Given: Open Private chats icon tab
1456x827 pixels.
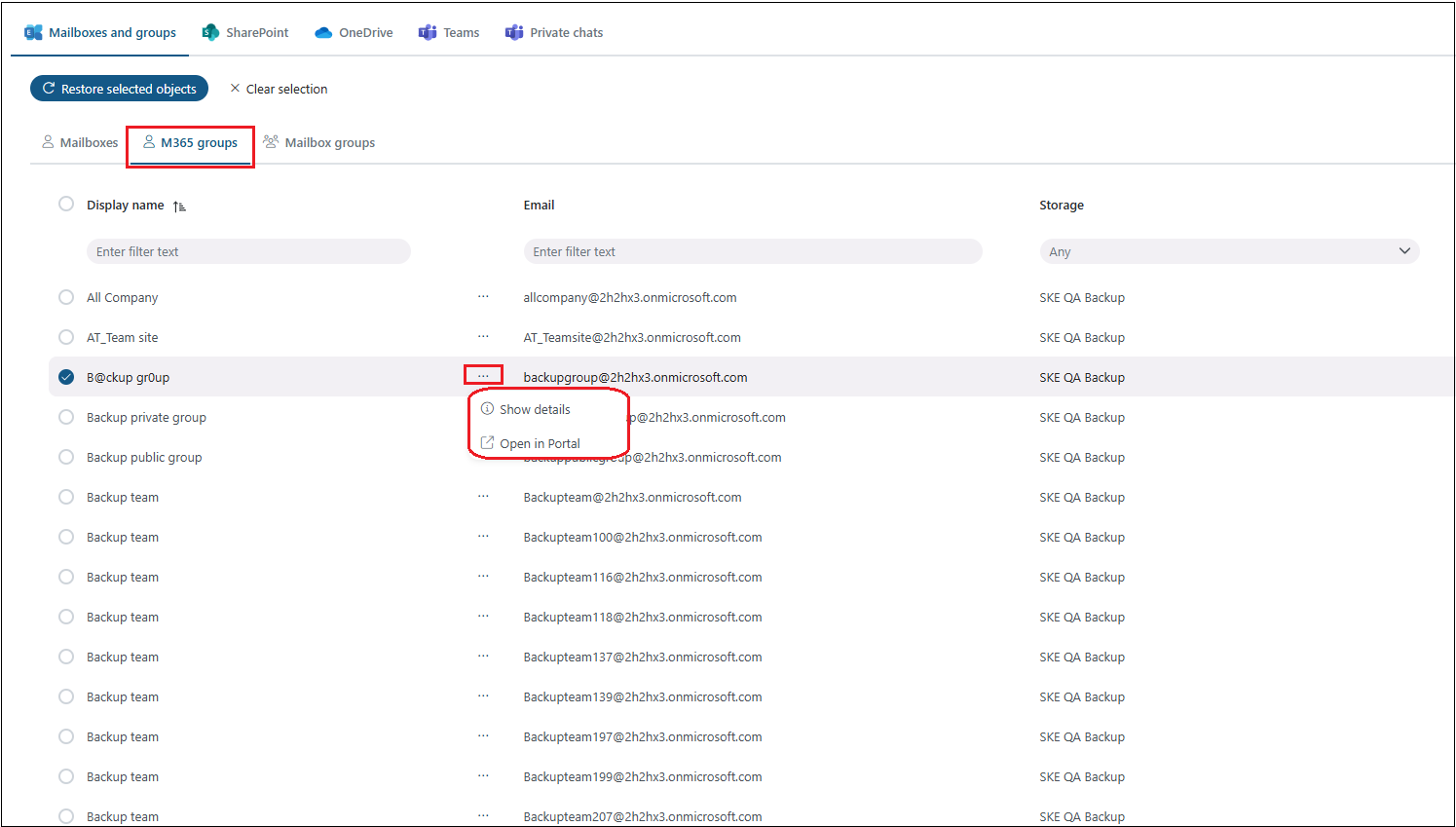Looking at the screenshot, I should point(514,32).
